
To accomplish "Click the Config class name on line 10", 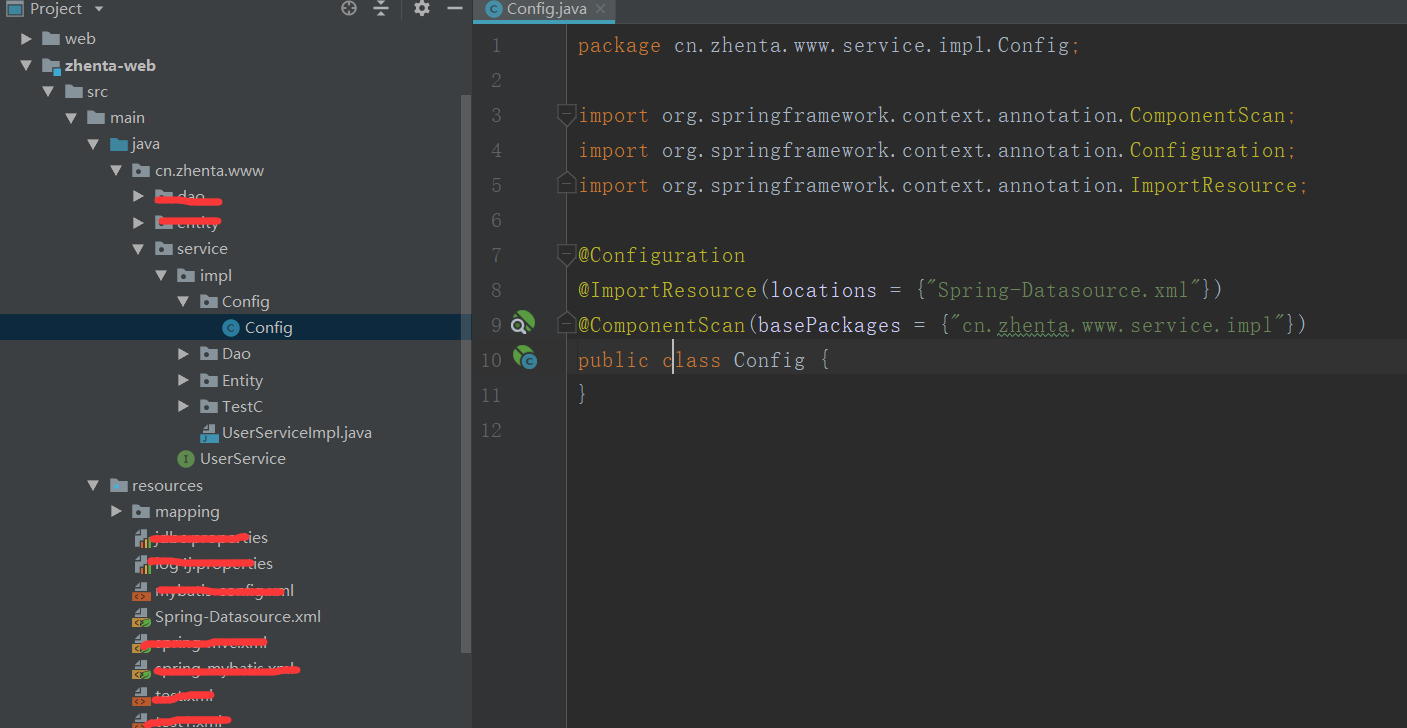I will coord(769,360).
